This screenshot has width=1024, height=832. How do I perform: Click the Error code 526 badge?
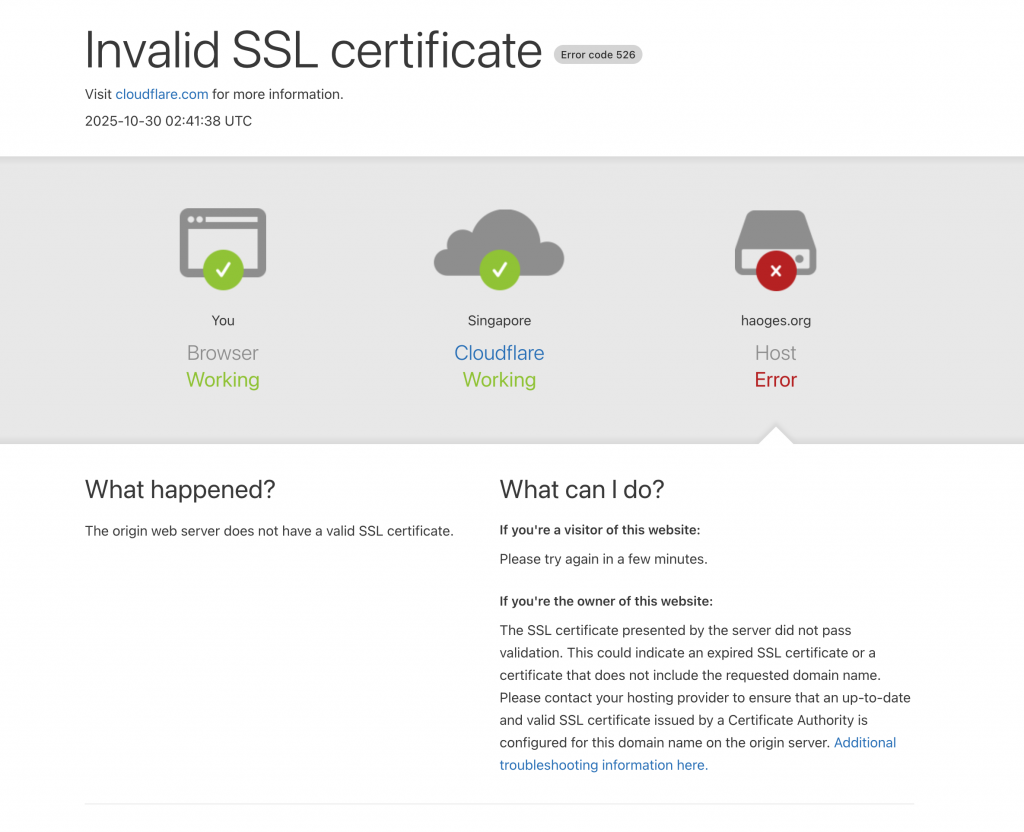pyautogui.click(x=598, y=55)
